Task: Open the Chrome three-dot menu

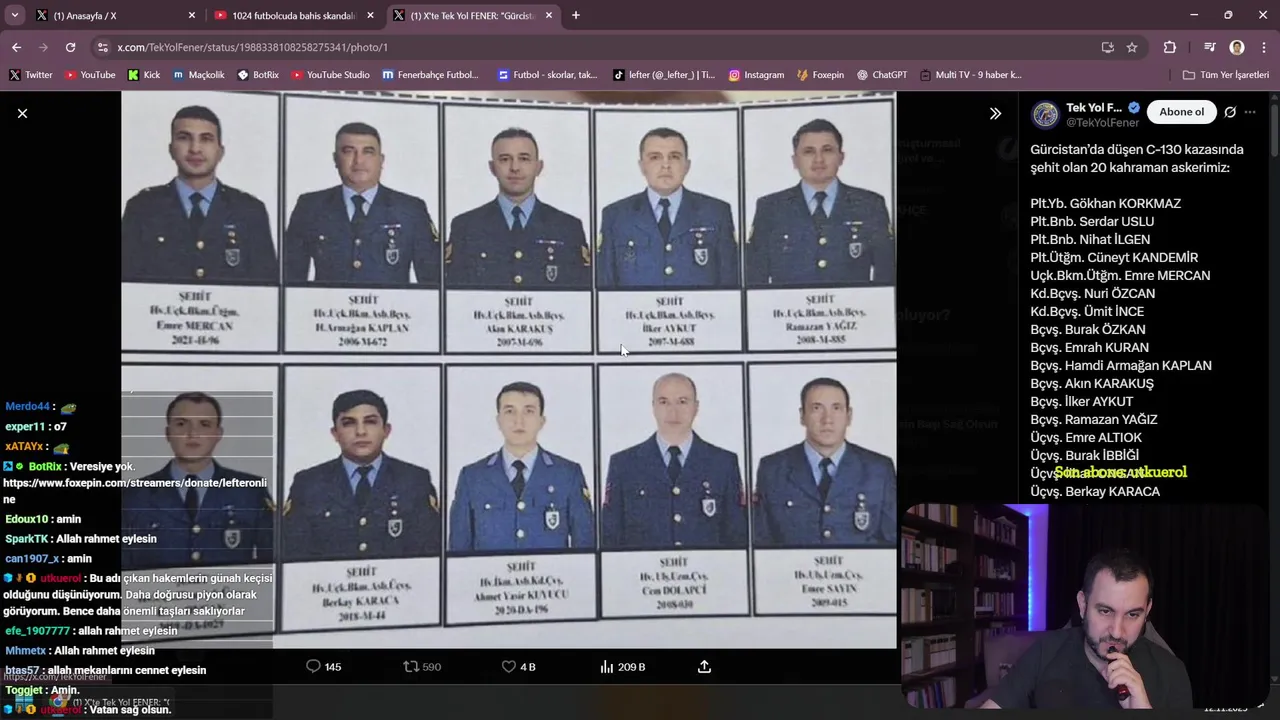Action: (x=1262, y=47)
